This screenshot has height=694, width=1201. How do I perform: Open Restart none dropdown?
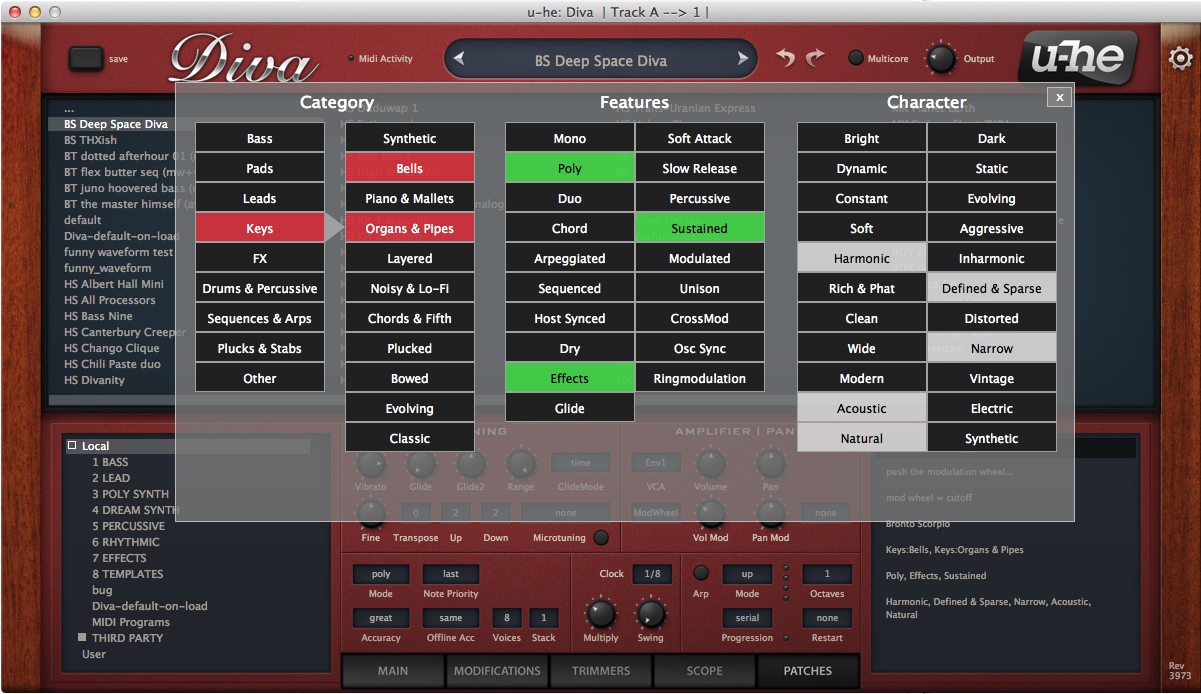(x=827, y=618)
